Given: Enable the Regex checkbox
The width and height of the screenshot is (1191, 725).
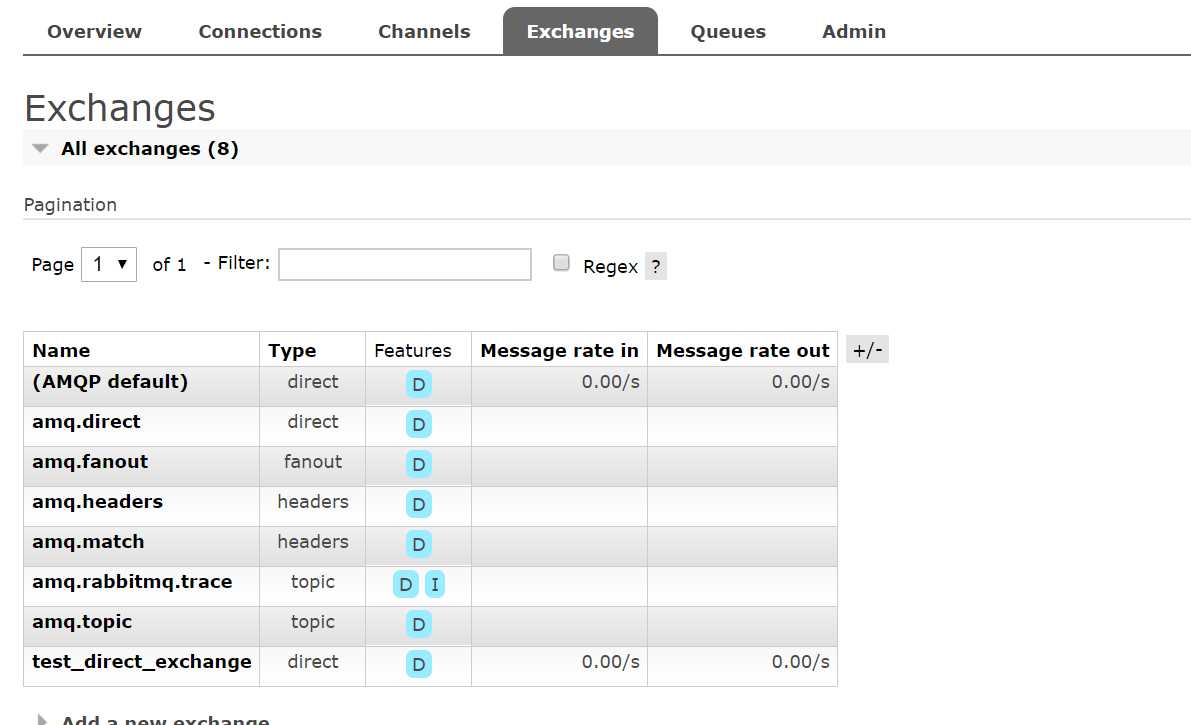Looking at the screenshot, I should pyautogui.click(x=561, y=263).
